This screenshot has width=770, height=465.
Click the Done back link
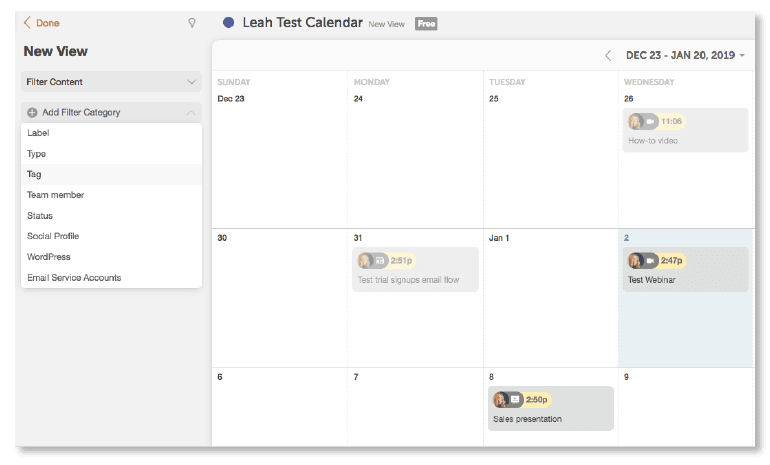41,22
